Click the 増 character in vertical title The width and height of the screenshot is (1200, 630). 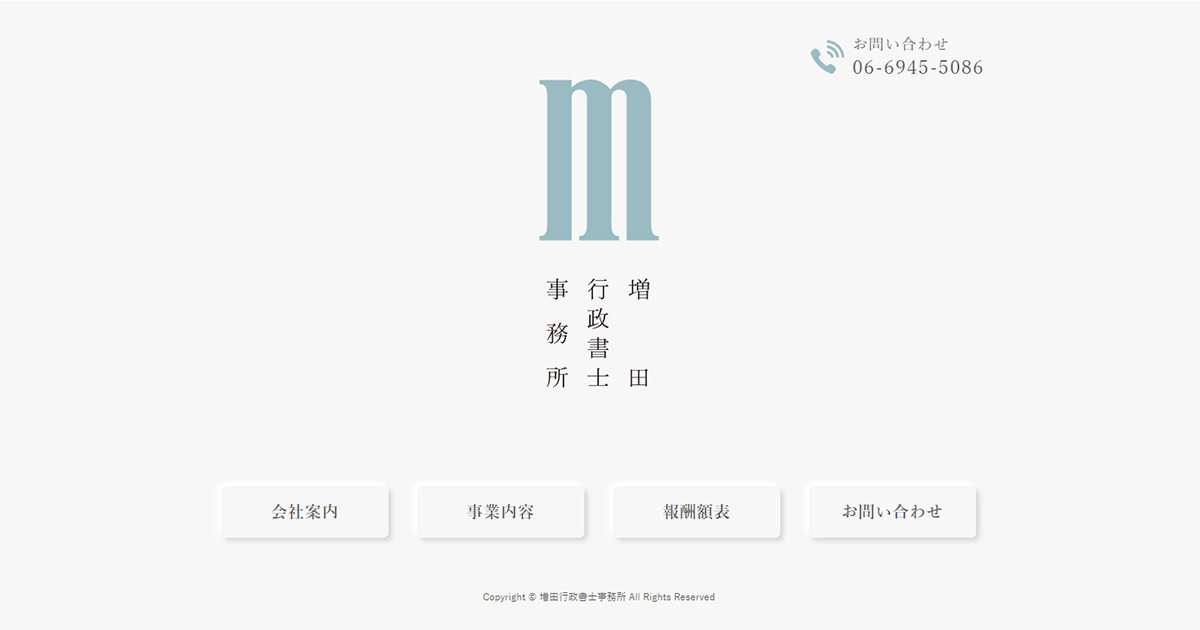coord(639,290)
